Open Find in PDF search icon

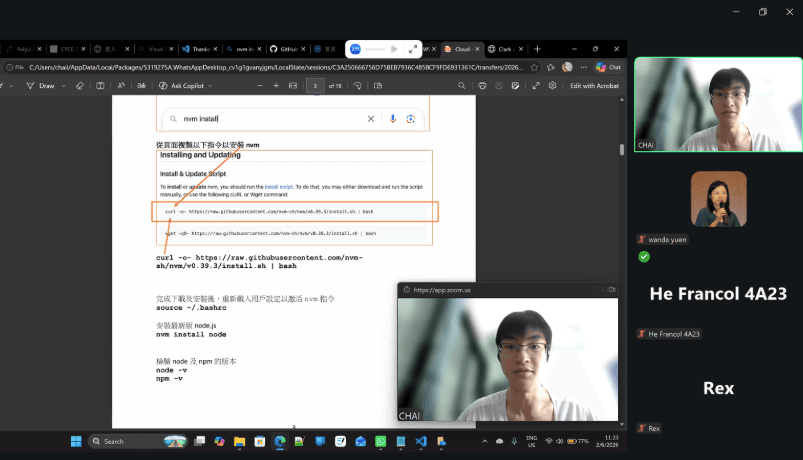pos(461,86)
